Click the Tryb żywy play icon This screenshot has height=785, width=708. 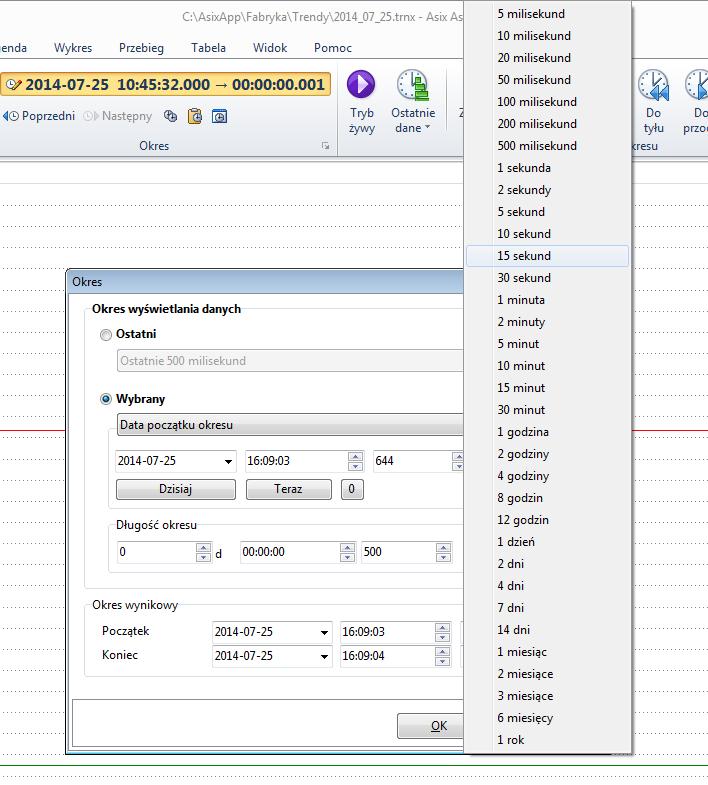(x=361, y=84)
